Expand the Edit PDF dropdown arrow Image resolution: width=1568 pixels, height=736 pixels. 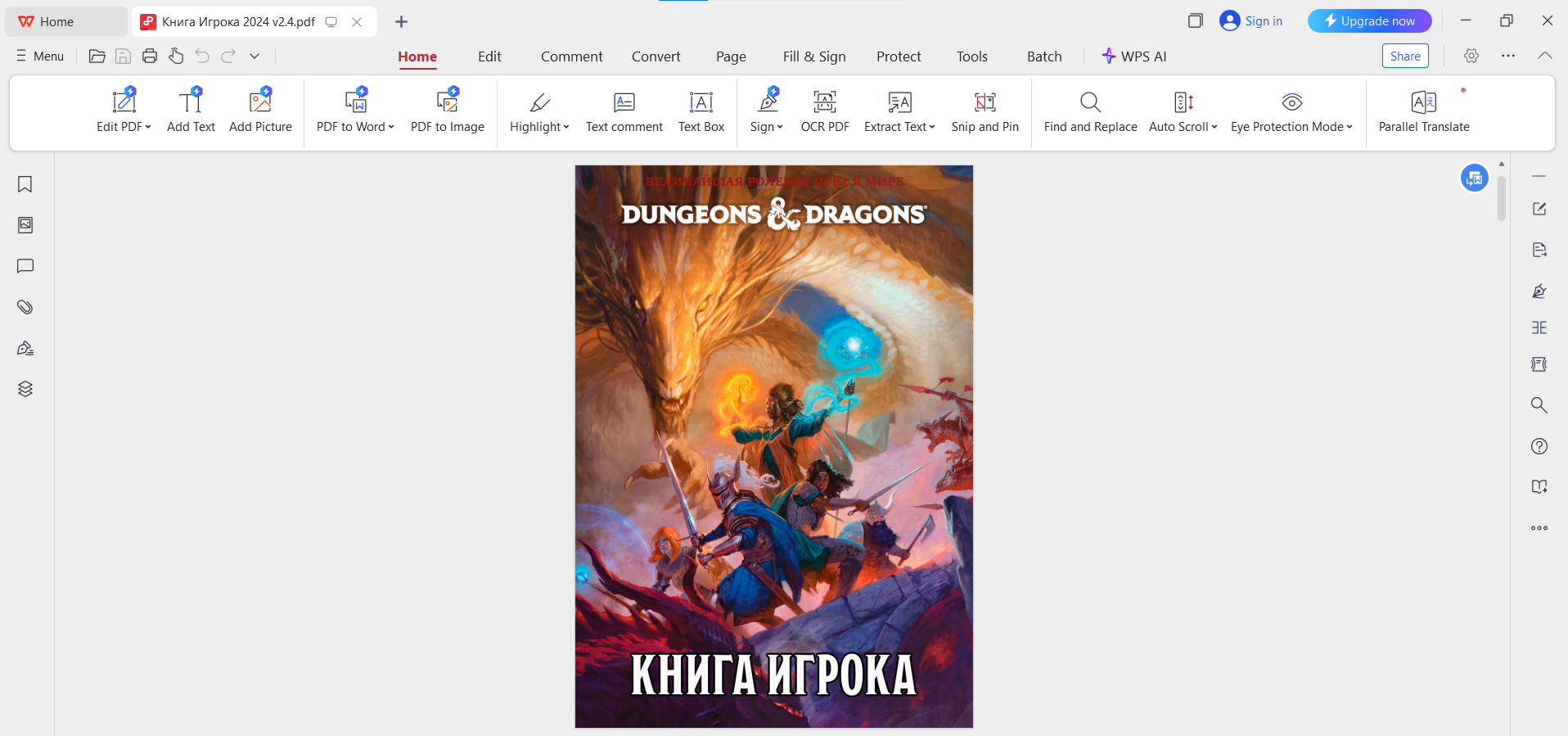[x=148, y=127]
